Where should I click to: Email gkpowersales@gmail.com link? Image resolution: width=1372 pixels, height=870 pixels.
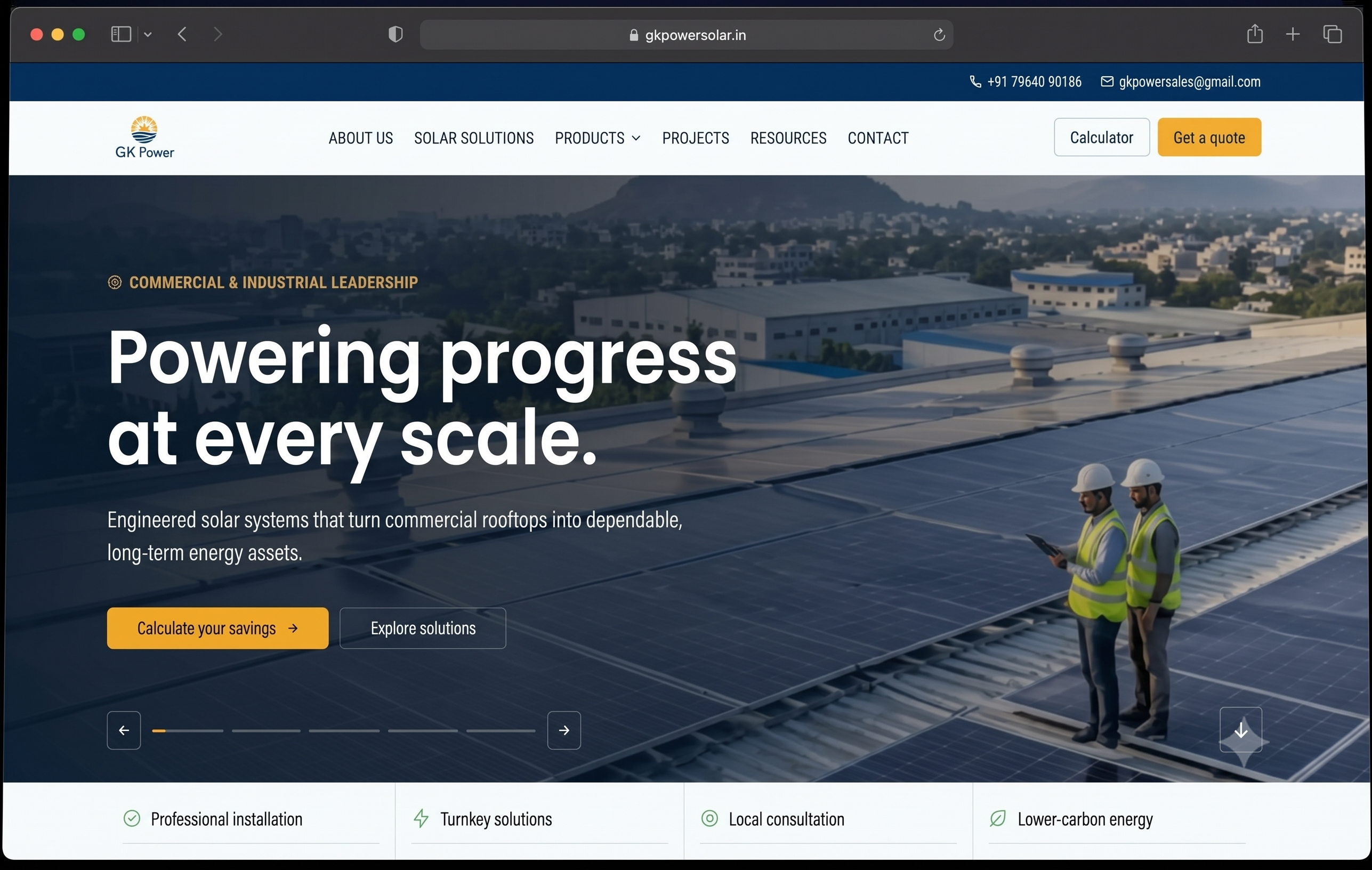[x=1181, y=82]
